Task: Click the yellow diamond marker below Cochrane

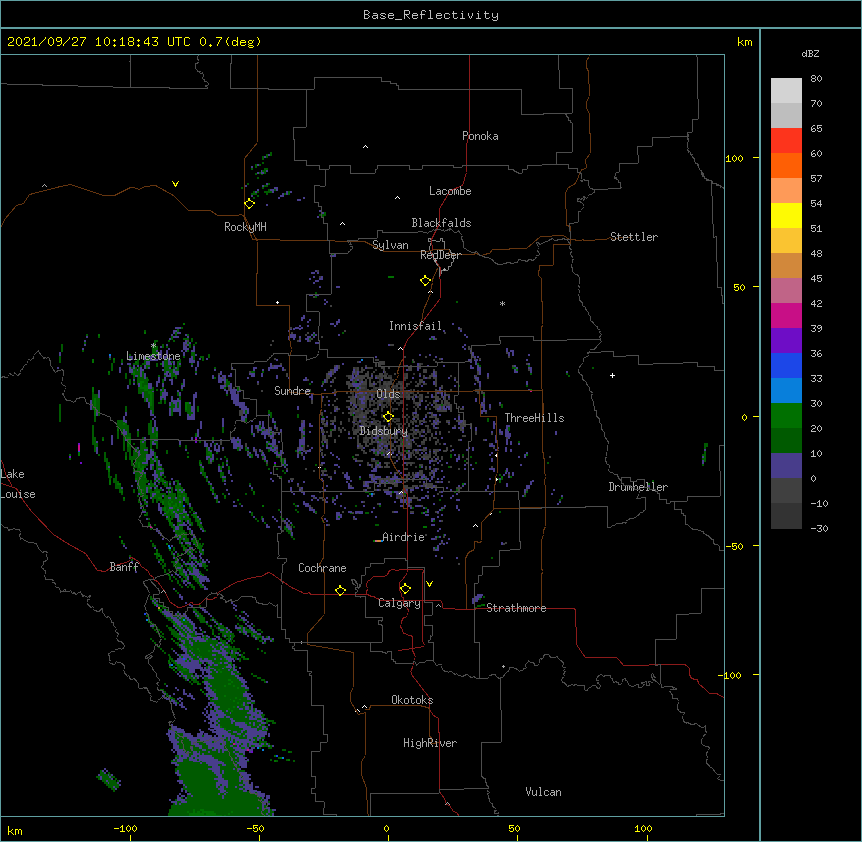Action: coord(340,590)
